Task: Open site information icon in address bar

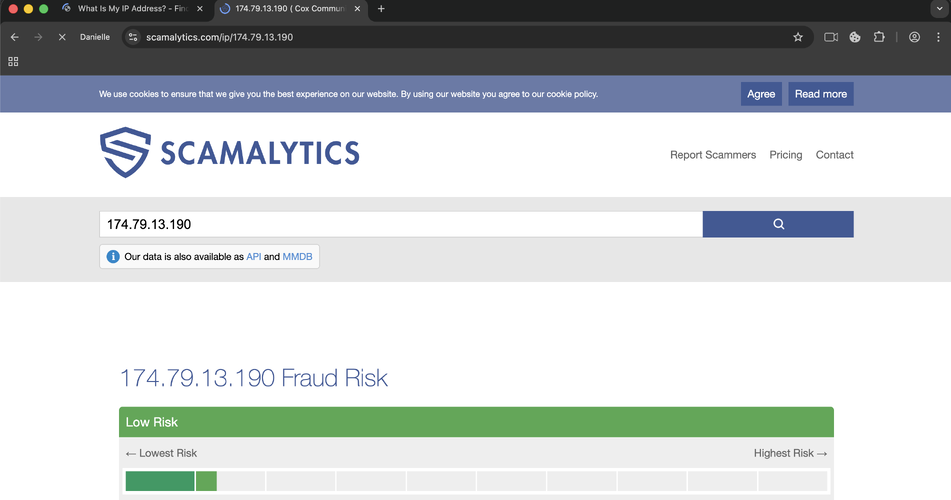Action: click(133, 37)
